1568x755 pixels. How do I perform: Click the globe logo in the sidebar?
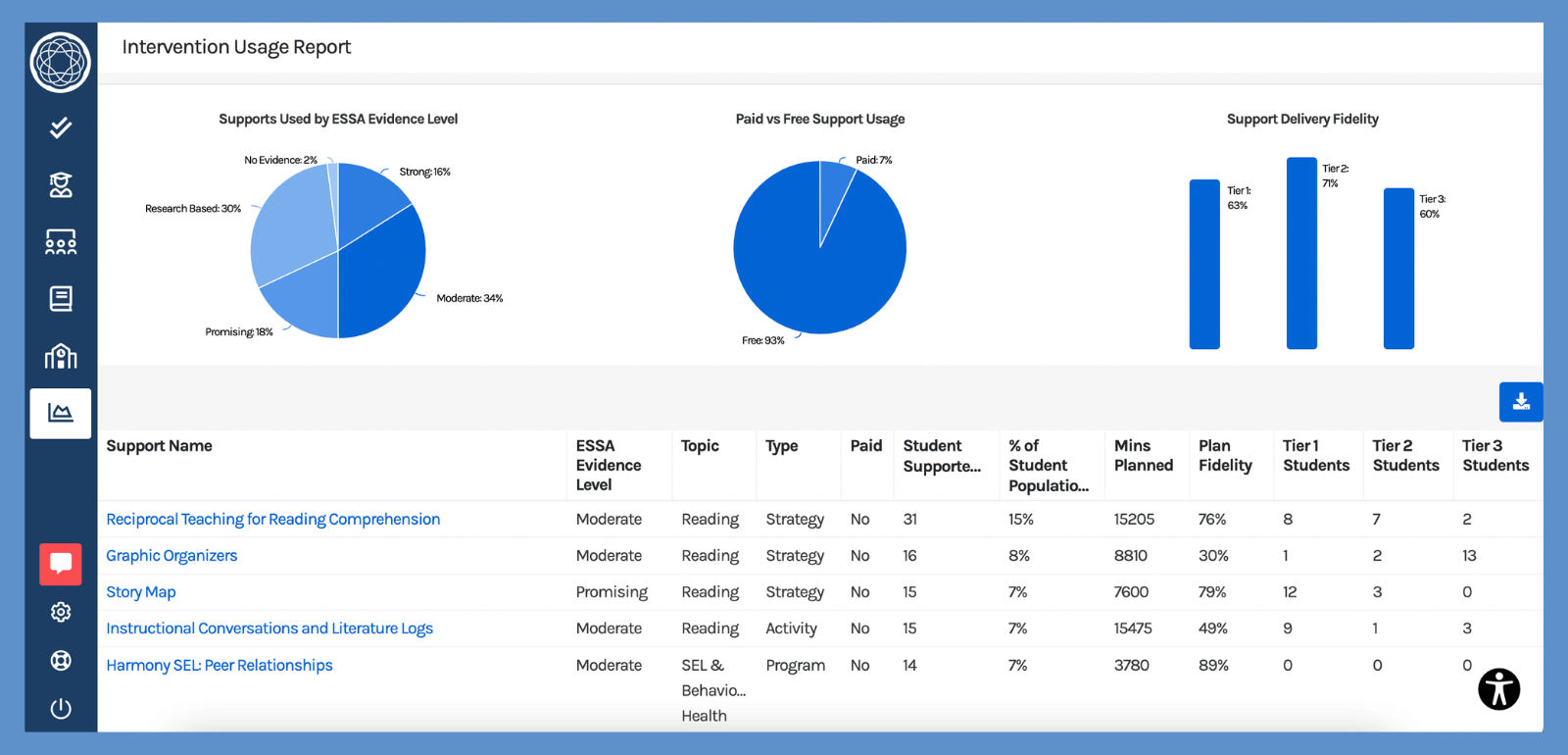(61, 62)
